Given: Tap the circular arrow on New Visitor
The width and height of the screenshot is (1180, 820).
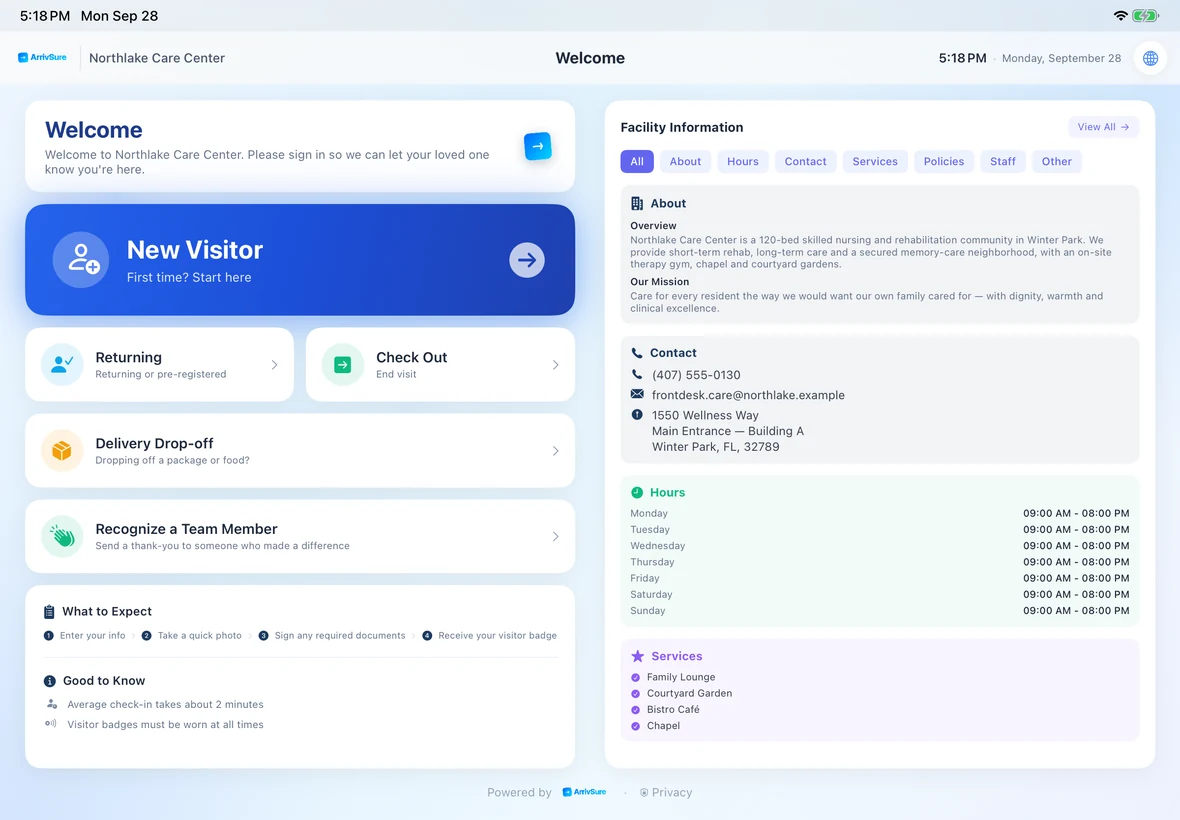Looking at the screenshot, I should click(x=527, y=260).
